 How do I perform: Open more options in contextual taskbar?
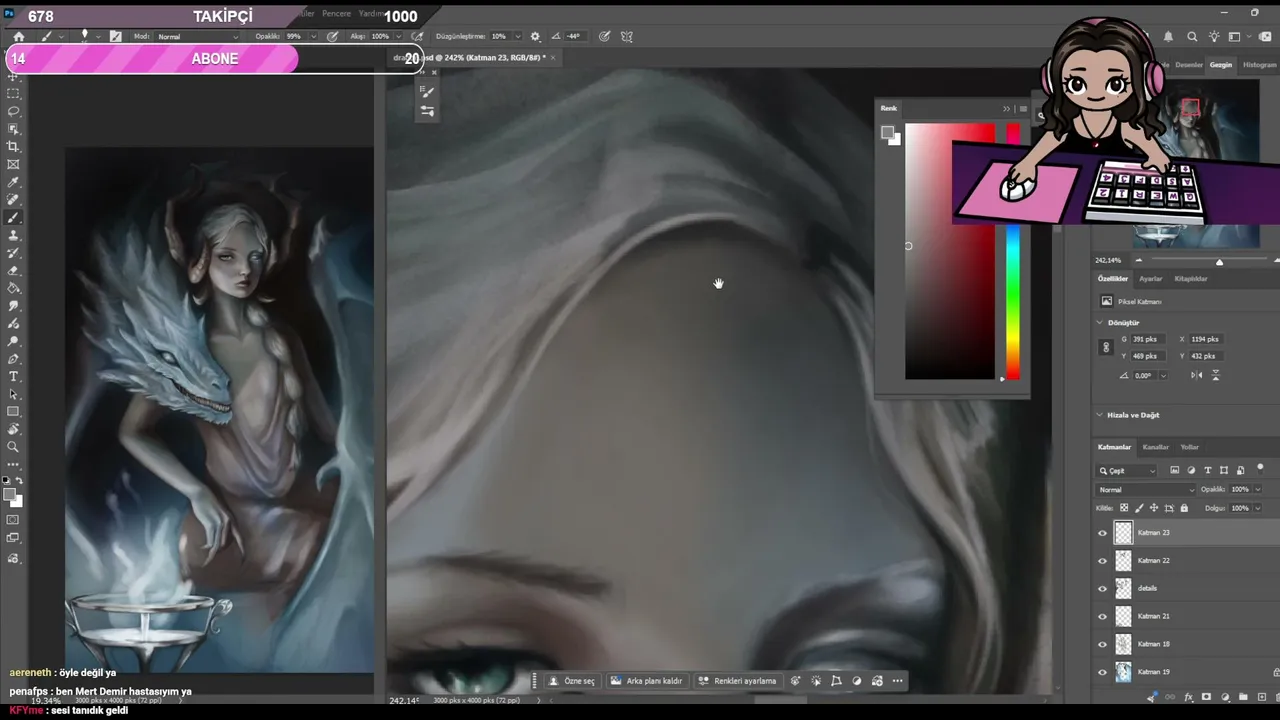coord(897,681)
